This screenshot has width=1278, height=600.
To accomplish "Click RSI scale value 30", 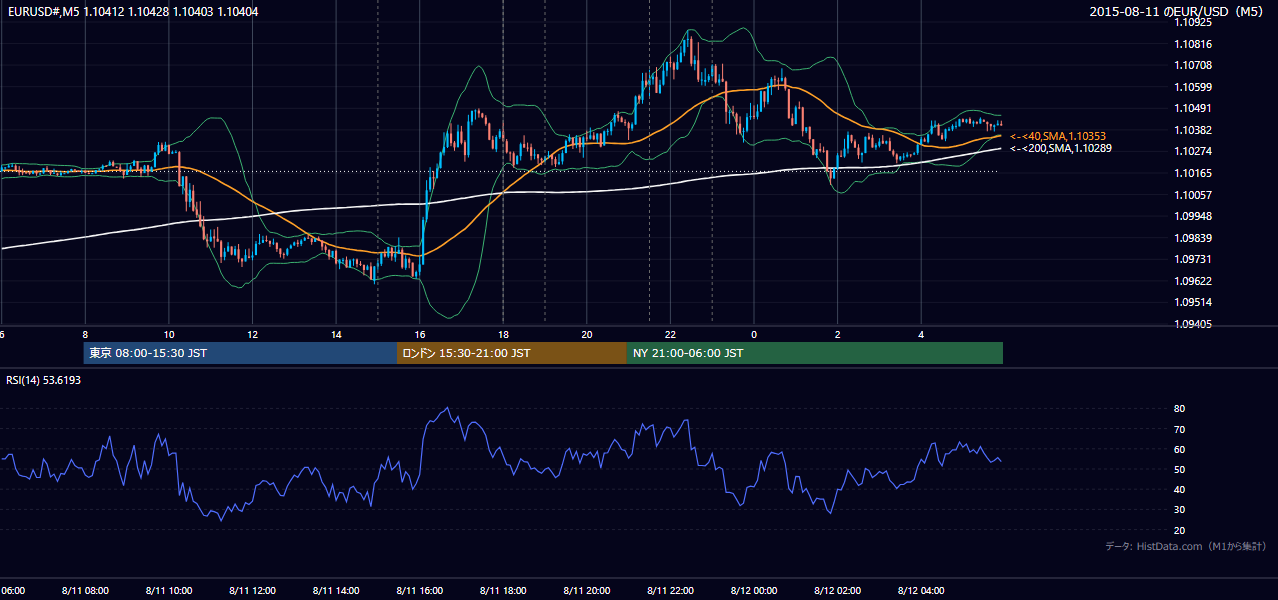I will (1179, 510).
